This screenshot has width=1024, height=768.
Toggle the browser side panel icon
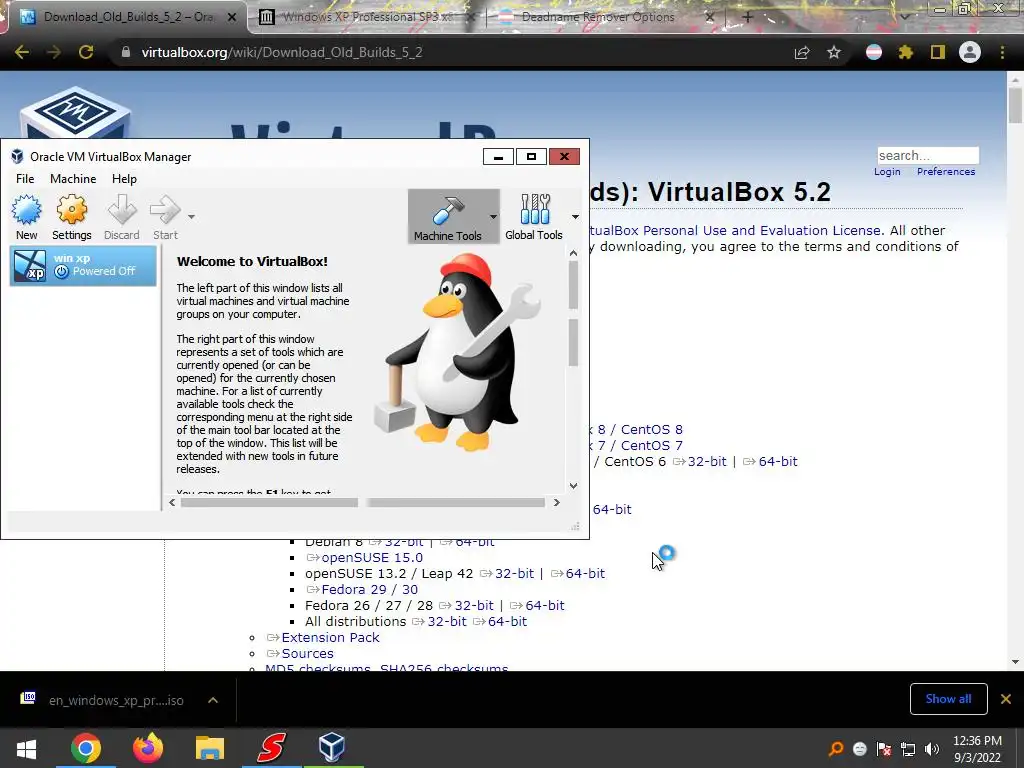[938, 52]
